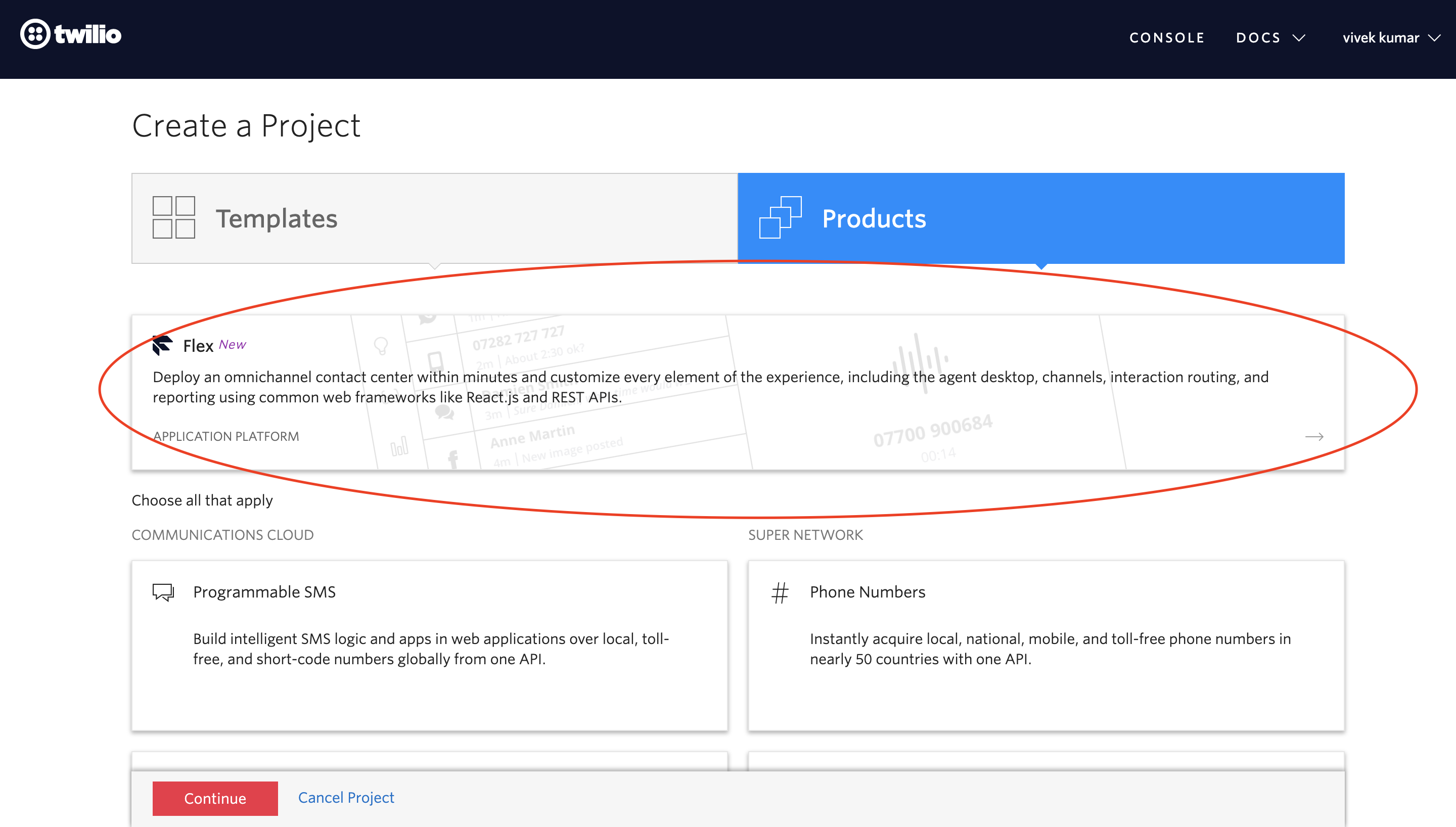Viewport: 1456px width, 827px height.
Task: Click the Products stacked squares icon
Action: click(780, 217)
